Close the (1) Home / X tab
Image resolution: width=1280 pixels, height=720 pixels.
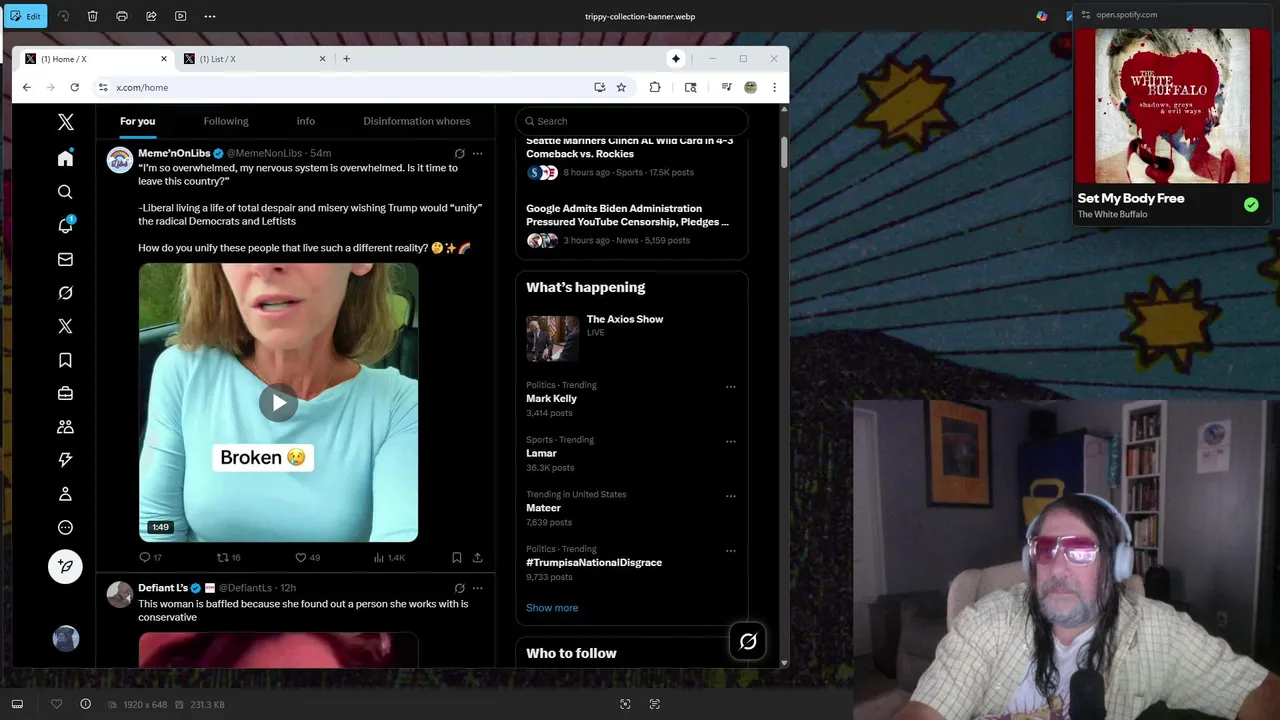coord(164,59)
